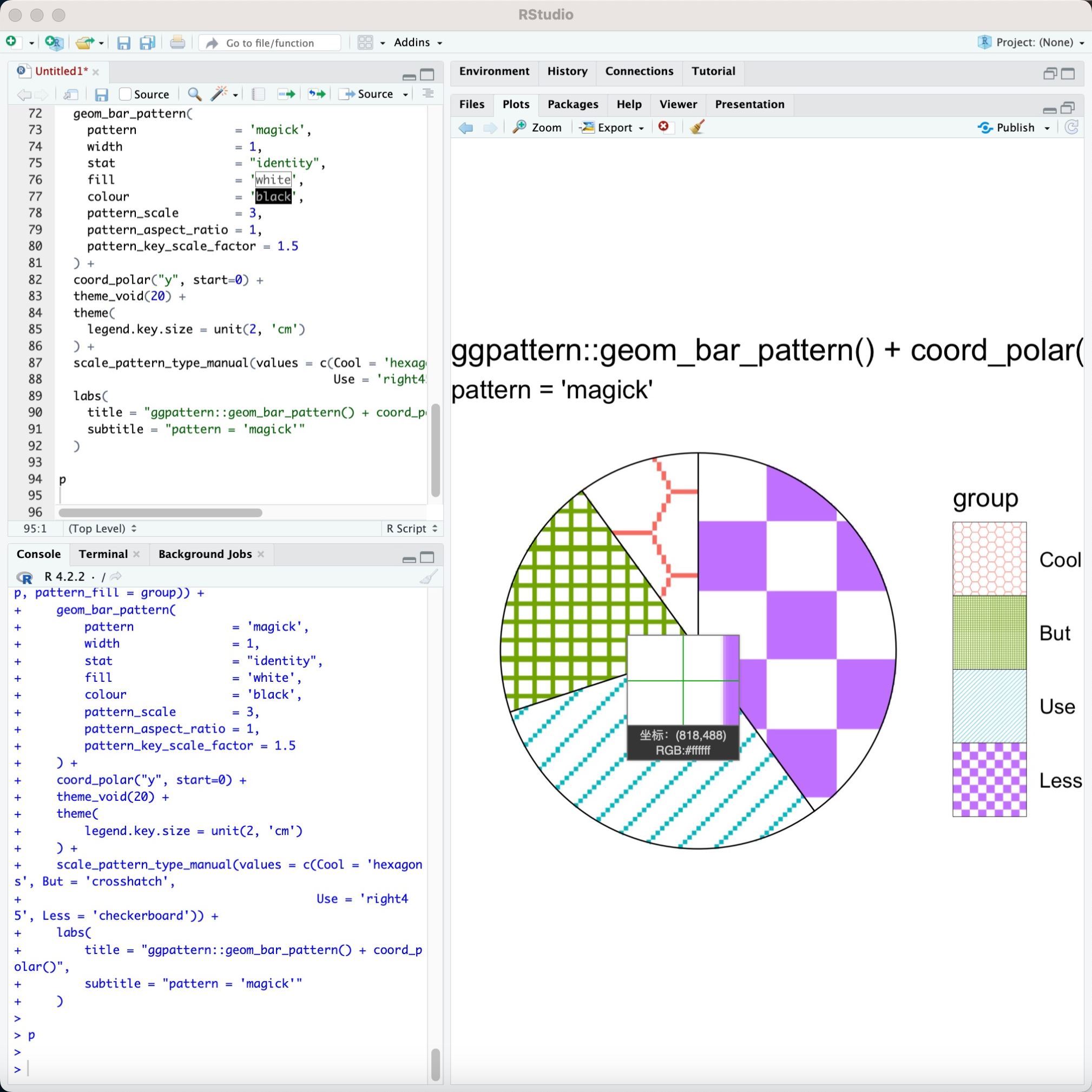Click the Run current line icon
Image resolution: width=1092 pixels, height=1092 pixels.
coord(286,94)
